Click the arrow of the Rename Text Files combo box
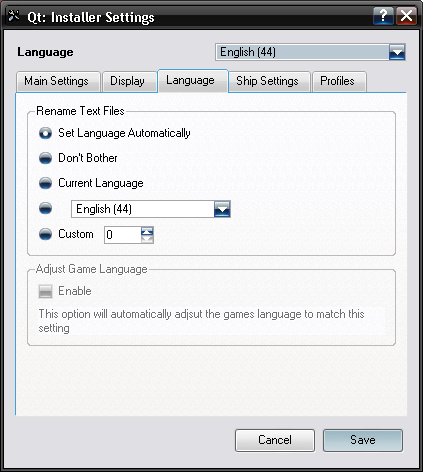Image resolution: width=423 pixels, height=472 pixels. [x=222, y=209]
